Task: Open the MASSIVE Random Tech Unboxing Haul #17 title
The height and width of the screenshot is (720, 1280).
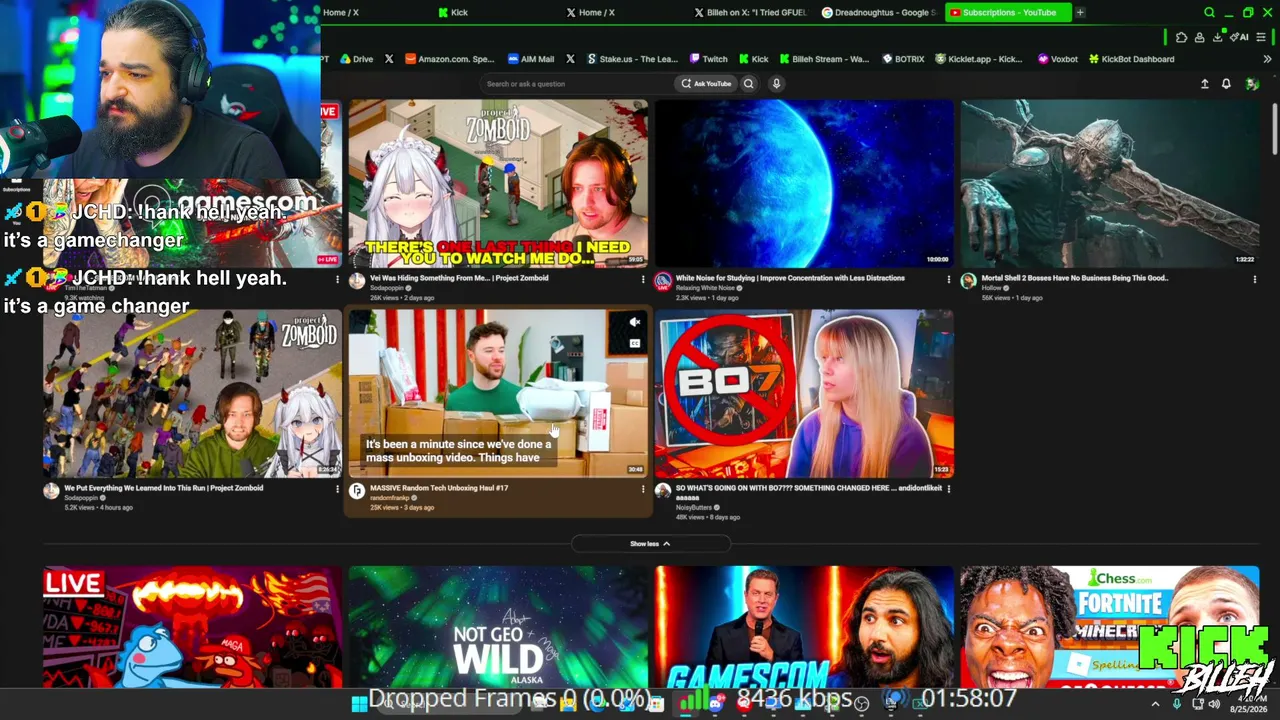Action: point(439,489)
